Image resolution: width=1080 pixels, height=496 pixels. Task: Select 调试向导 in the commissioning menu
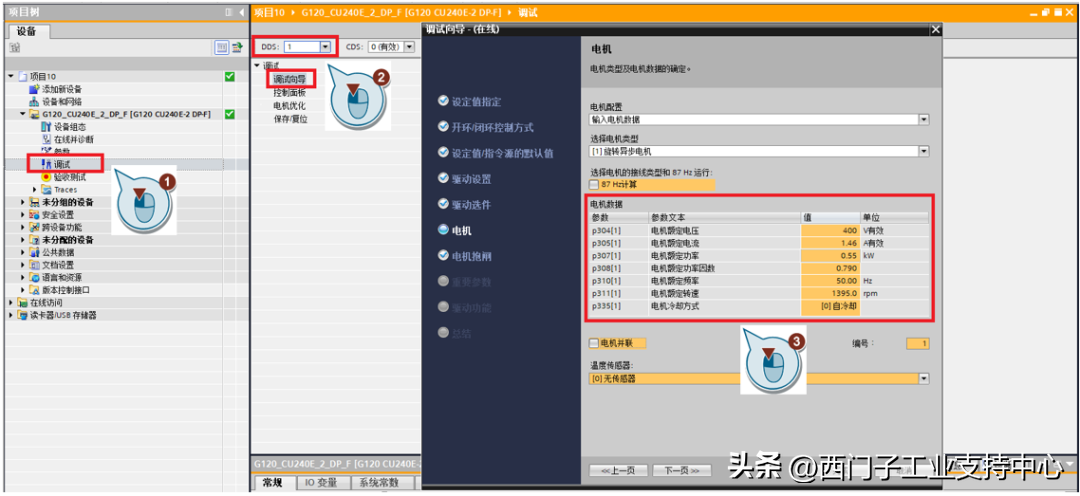tap(291, 78)
